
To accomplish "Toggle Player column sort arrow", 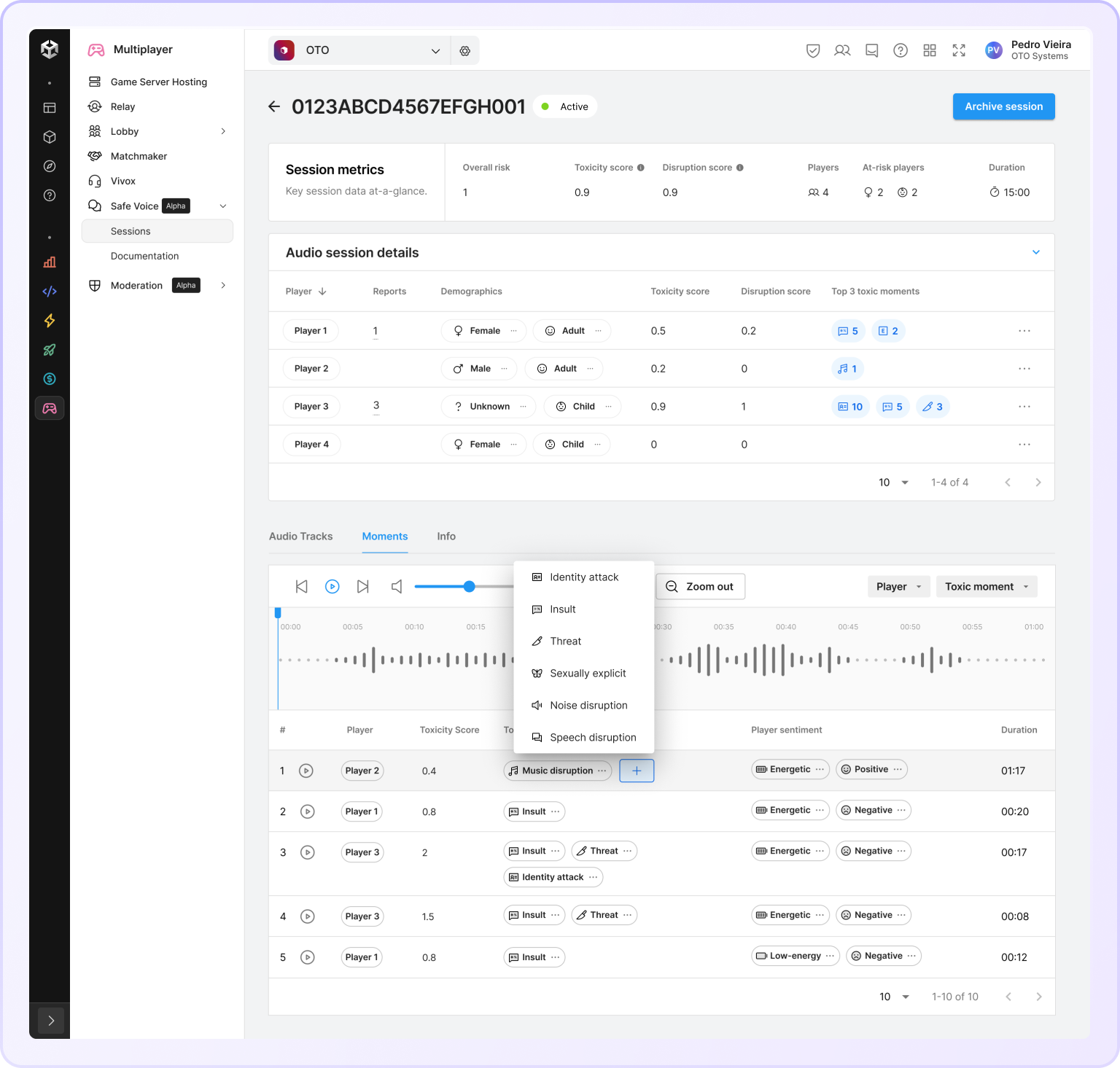I will click(x=322, y=292).
